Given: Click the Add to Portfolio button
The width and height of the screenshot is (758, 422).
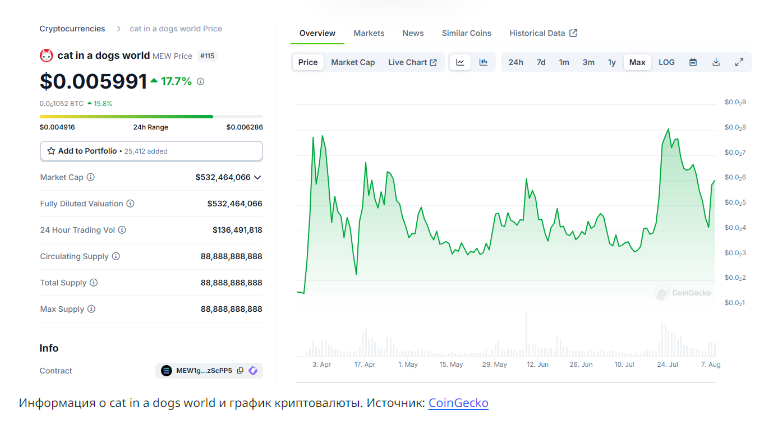Looking at the screenshot, I should click(151, 151).
